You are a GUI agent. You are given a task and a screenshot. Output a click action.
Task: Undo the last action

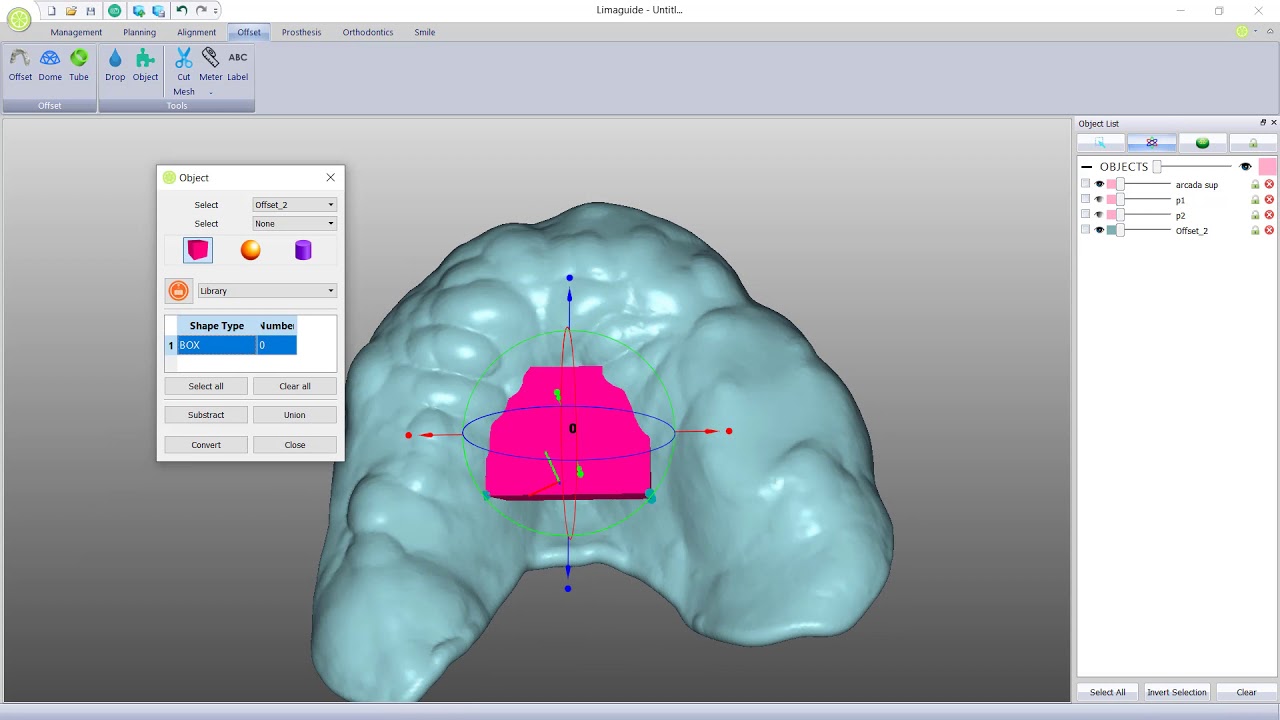click(x=182, y=11)
